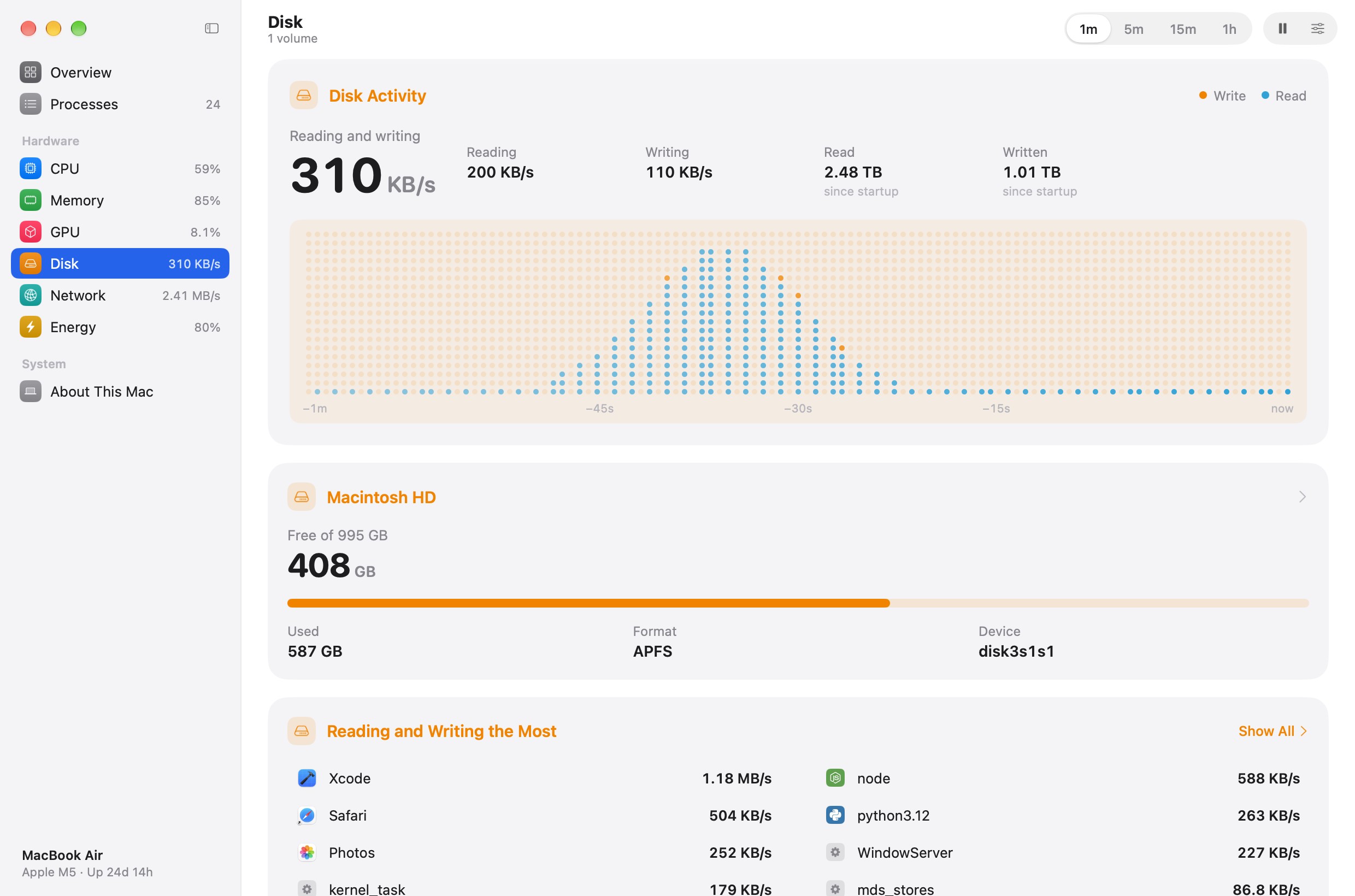1355x896 pixels.
Task: Click the Macintosh HD usage bar
Action: coord(798,603)
